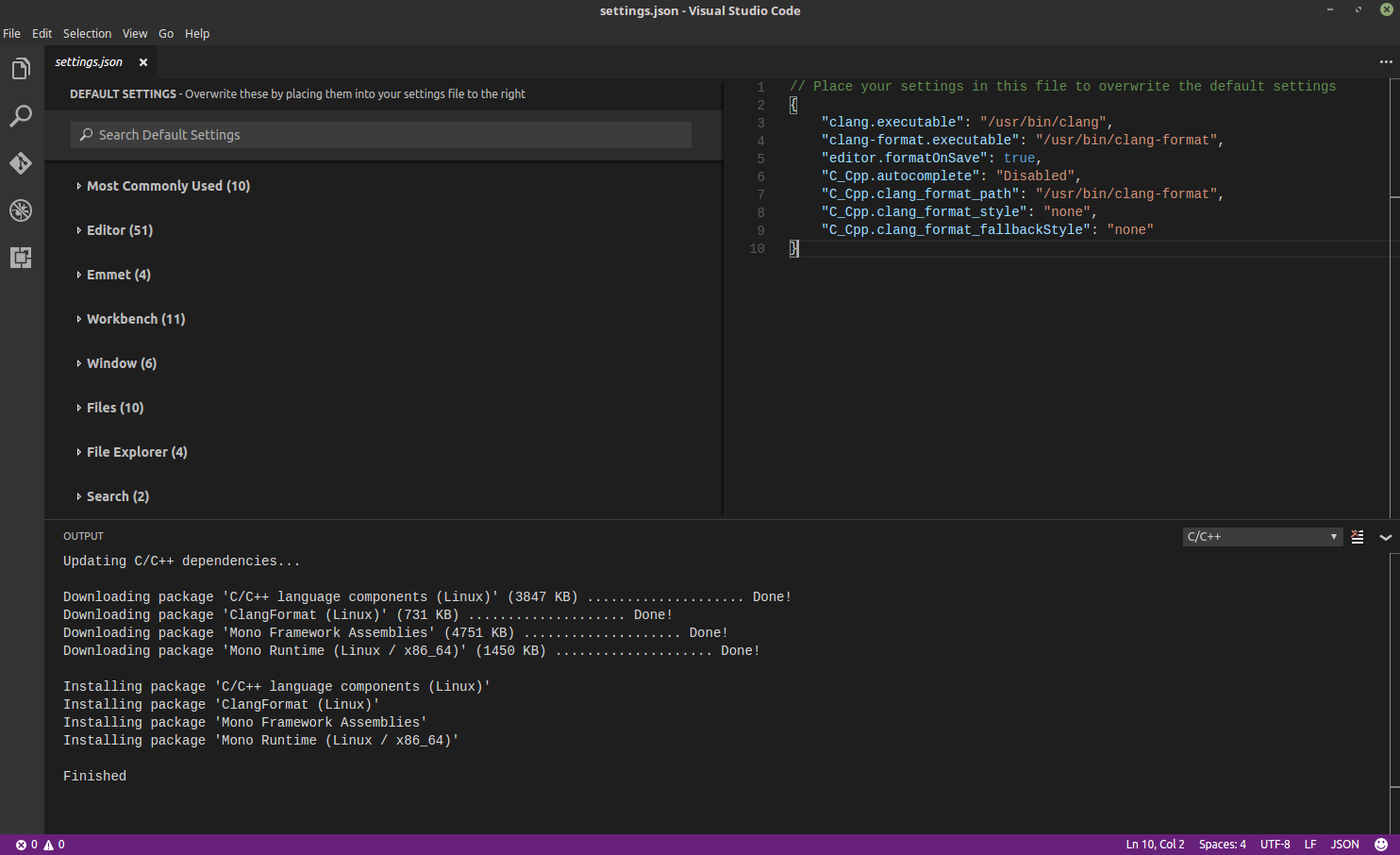Click the feedback smiley in status bar
Screen dimensions: 1400x855
click(1381, 845)
